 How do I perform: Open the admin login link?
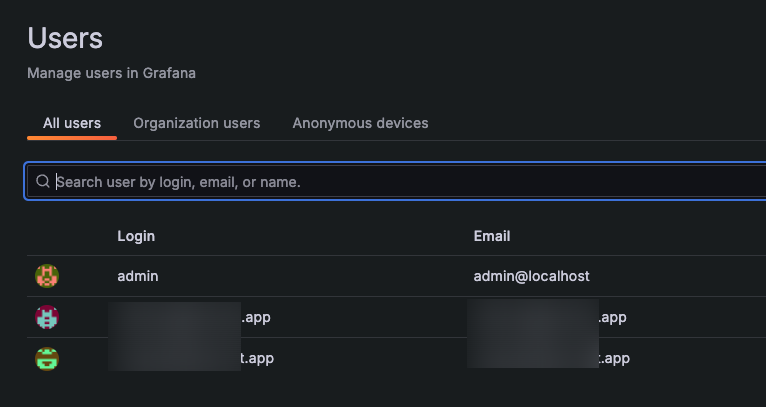pyautogui.click(x=138, y=276)
